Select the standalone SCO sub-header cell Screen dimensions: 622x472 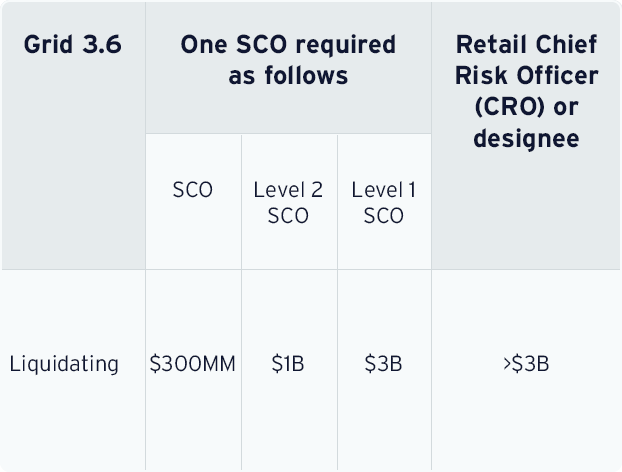pos(193,190)
